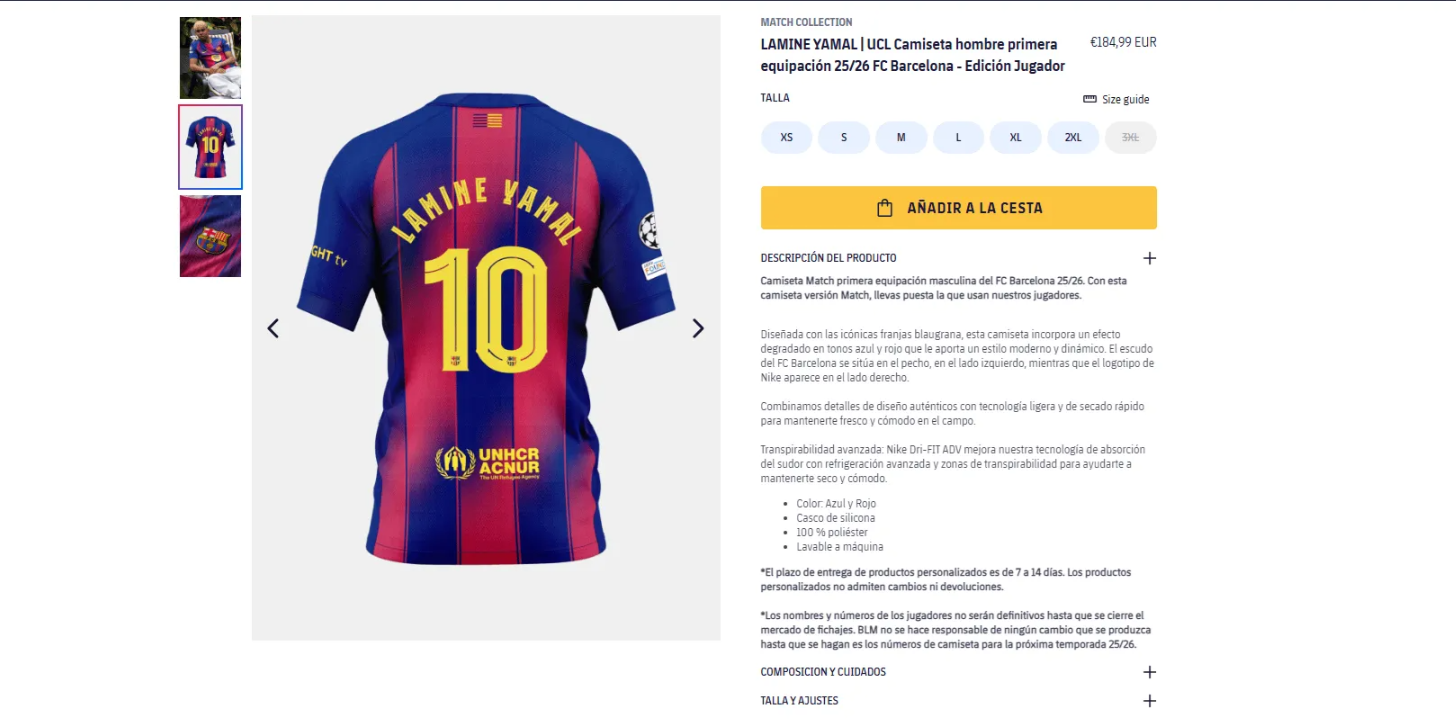Viewport: 1456px width, 728px height.
Task: Choose size 2XL
Action: [1073, 137]
